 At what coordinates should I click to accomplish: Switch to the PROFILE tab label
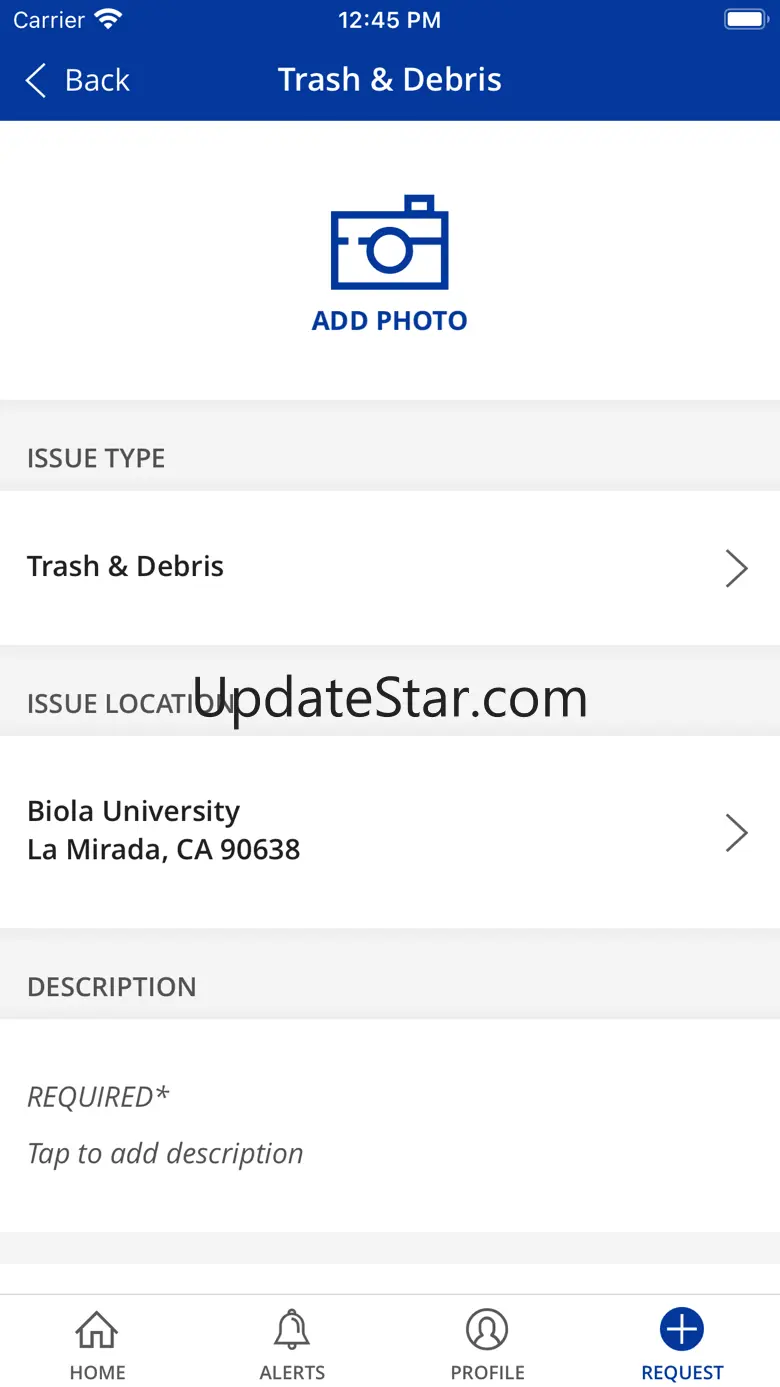point(487,1373)
